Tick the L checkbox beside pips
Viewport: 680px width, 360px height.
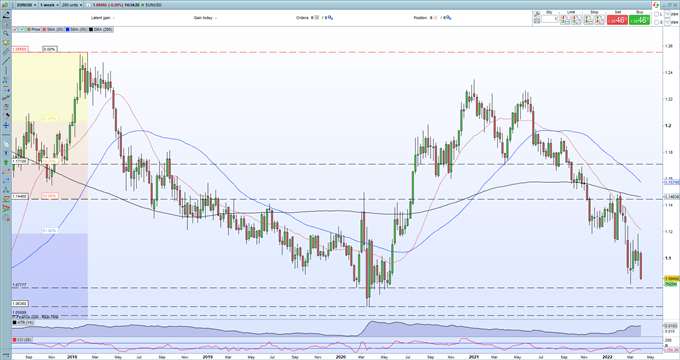(x=656, y=14)
